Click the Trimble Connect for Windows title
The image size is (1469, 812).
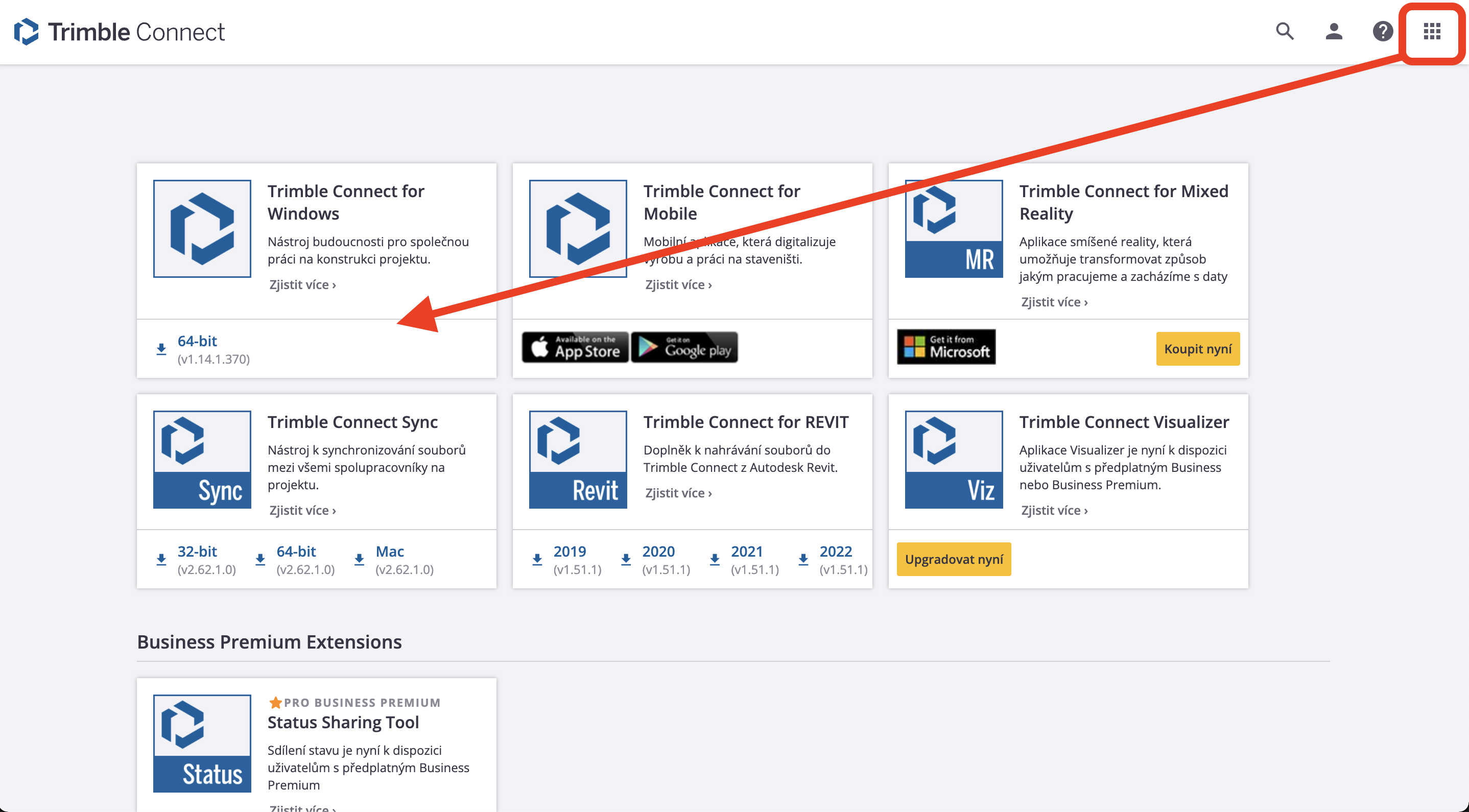point(346,202)
